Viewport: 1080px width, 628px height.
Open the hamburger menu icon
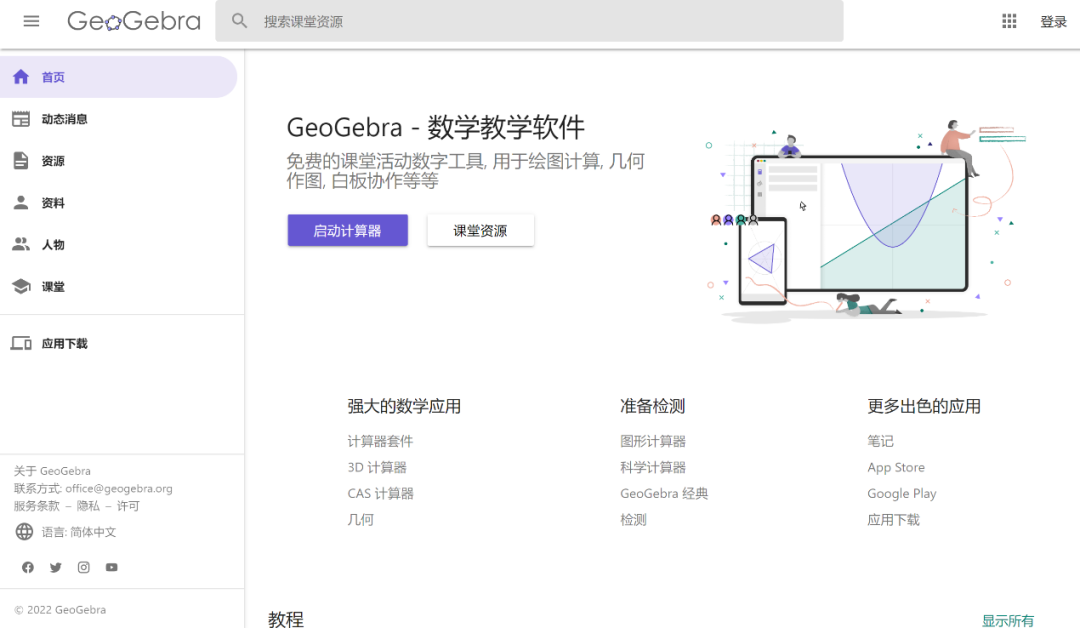(31, 21)
